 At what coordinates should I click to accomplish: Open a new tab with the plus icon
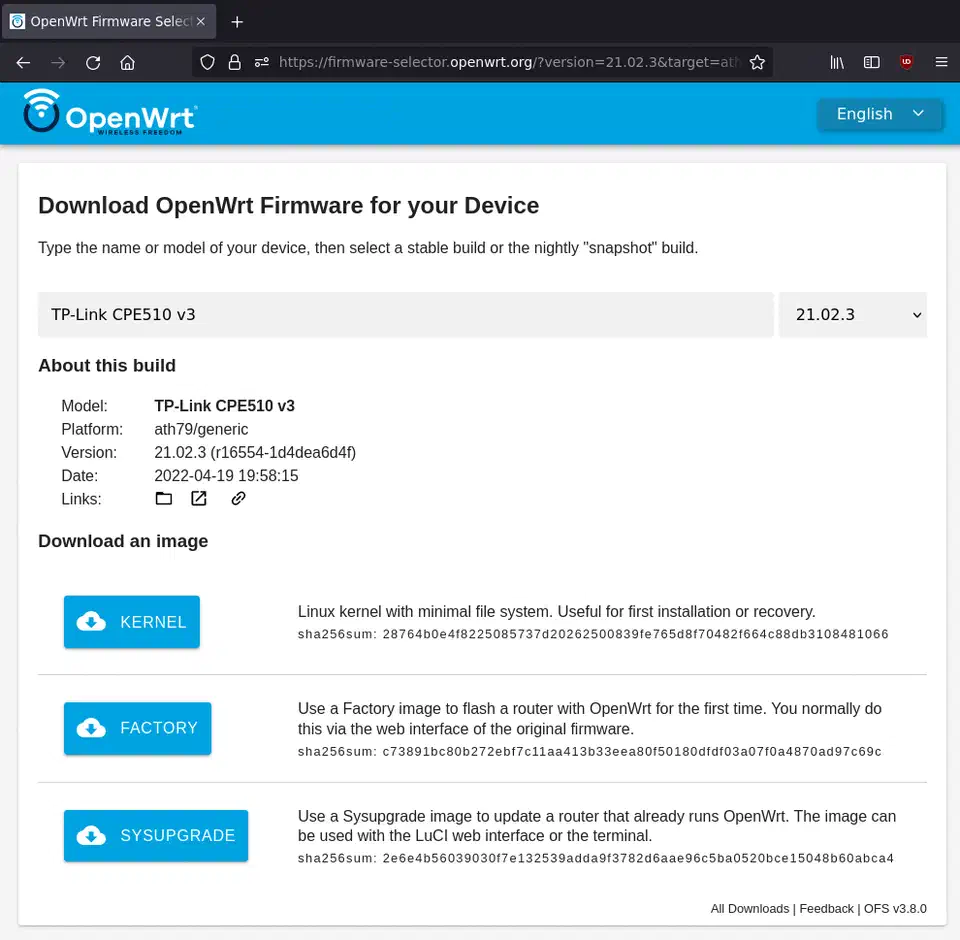237,22
